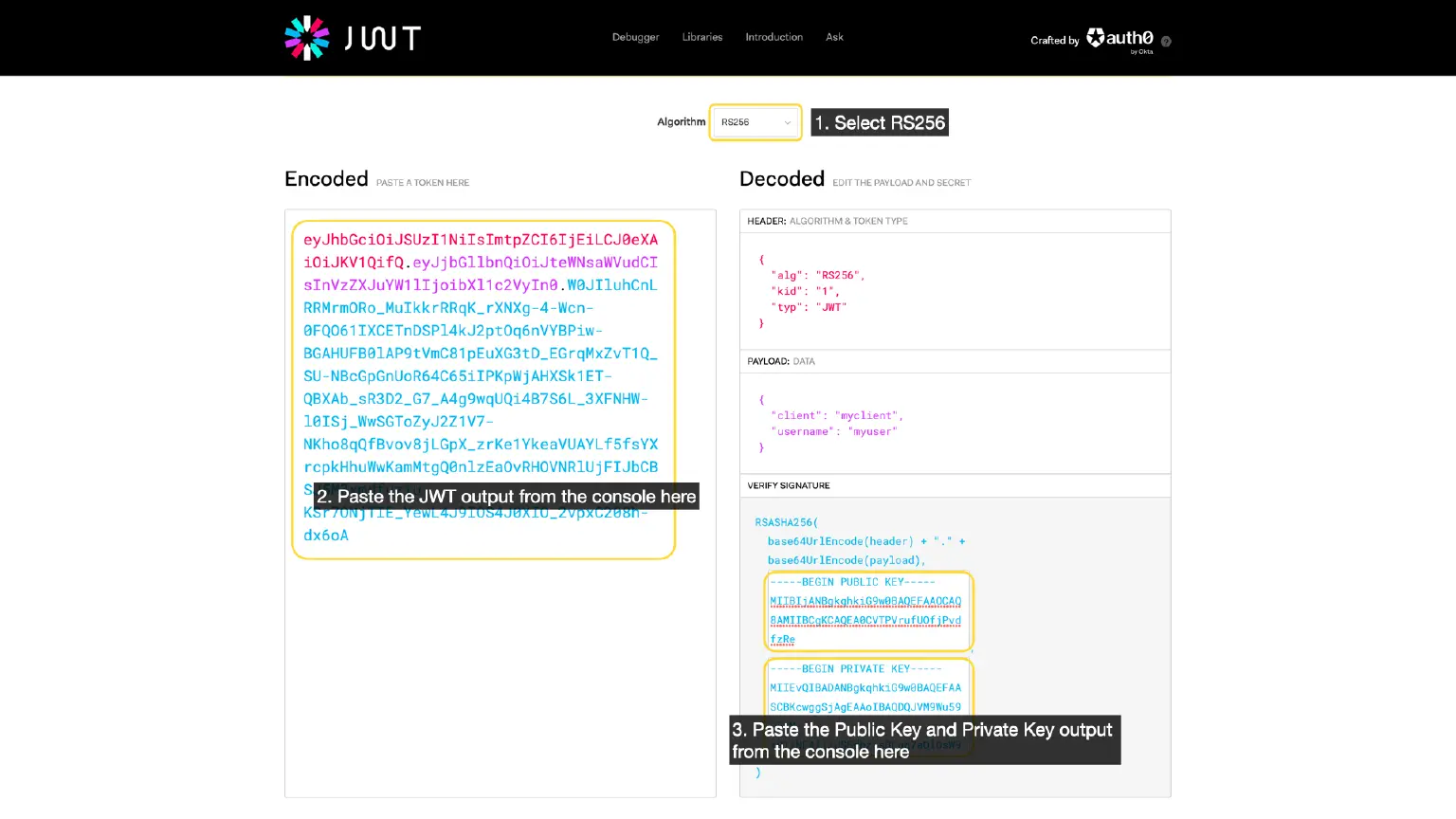Click the BEGIN PRIVATE KEY text box
This screenshot has width=1456, height=819.
[867, 688]
